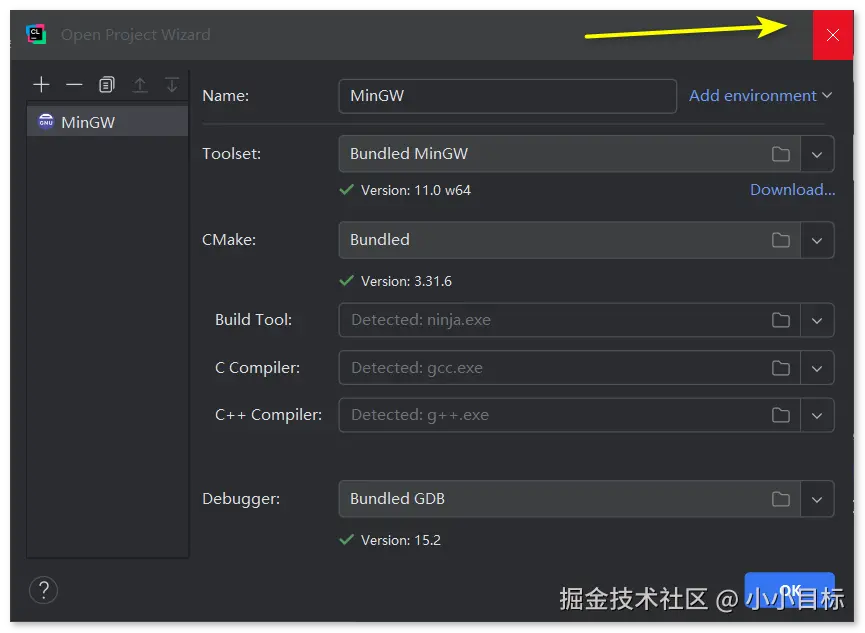The height and width of the screenshot is (633, 865).
Task: Select MinGW toolchain in list
Action: coord(108,122)
